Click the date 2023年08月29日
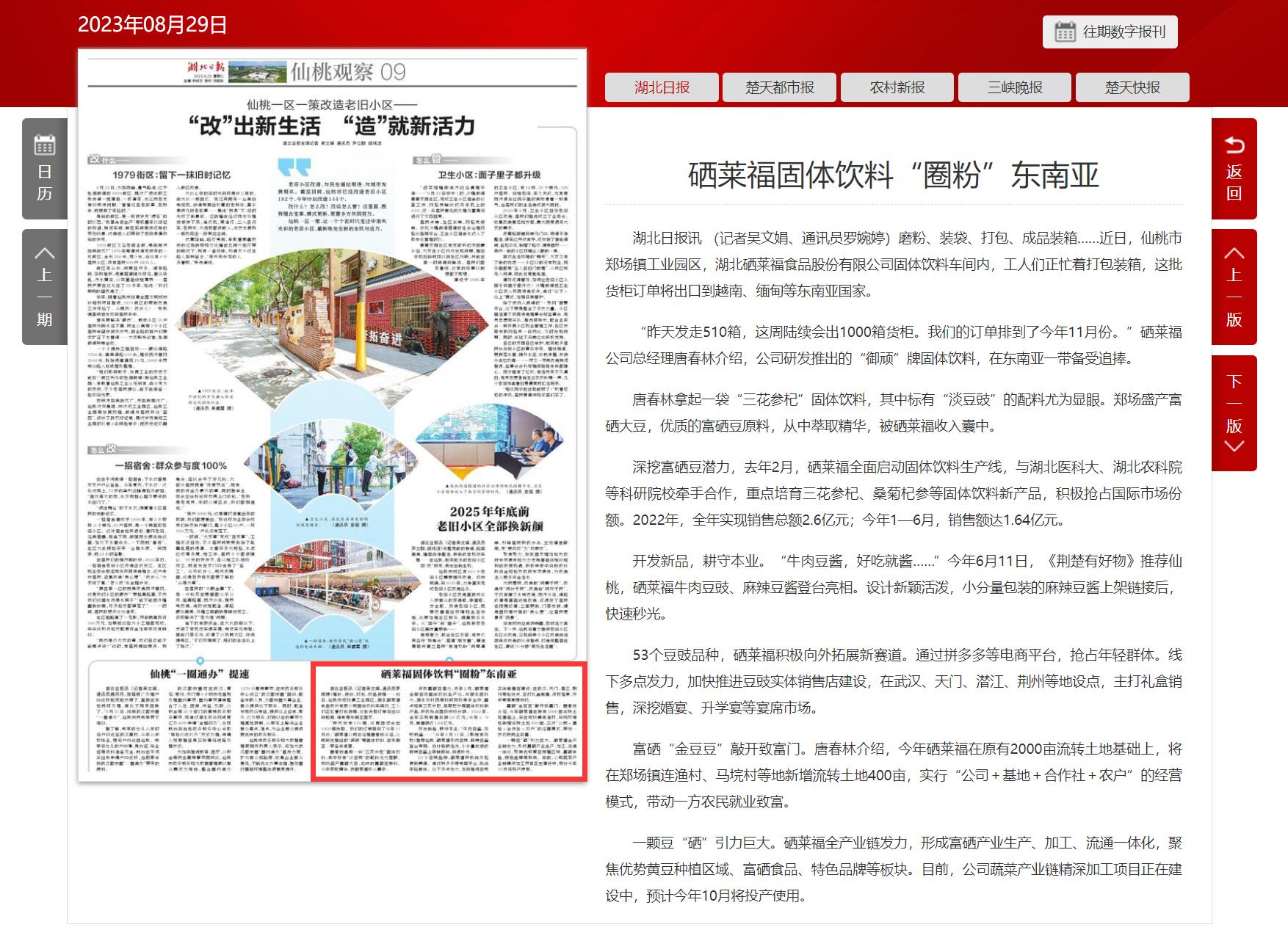The image size is (1288, 941). click(152, 25)
